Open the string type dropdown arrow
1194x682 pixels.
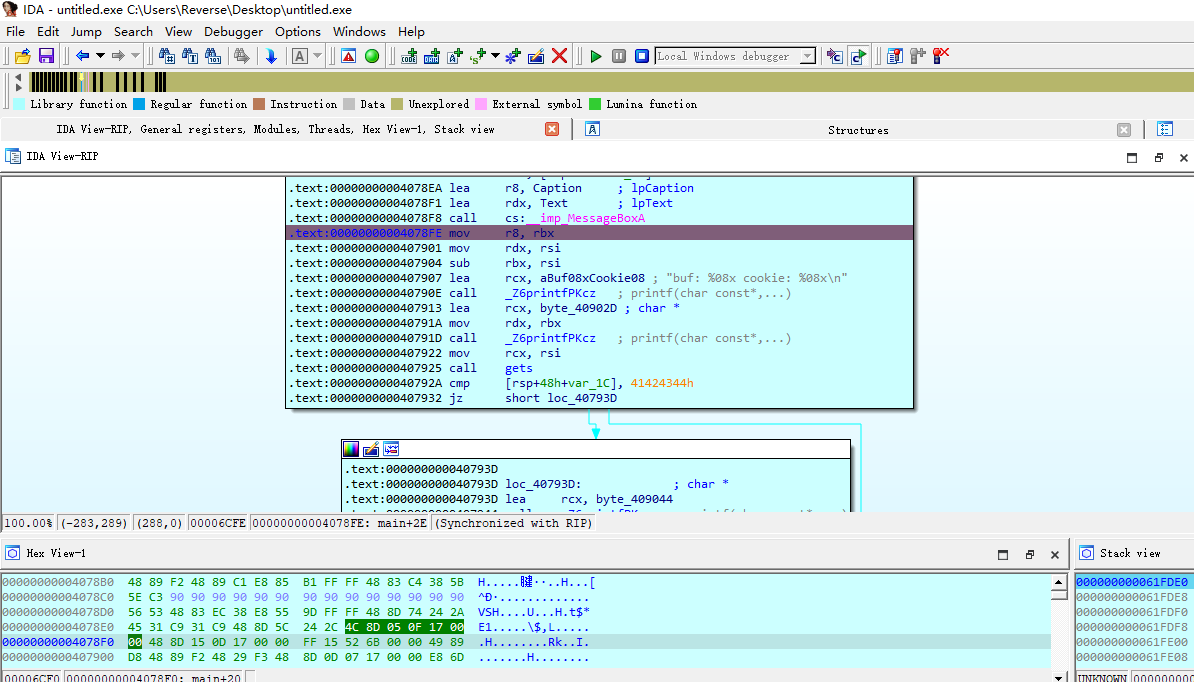(495, 56)
